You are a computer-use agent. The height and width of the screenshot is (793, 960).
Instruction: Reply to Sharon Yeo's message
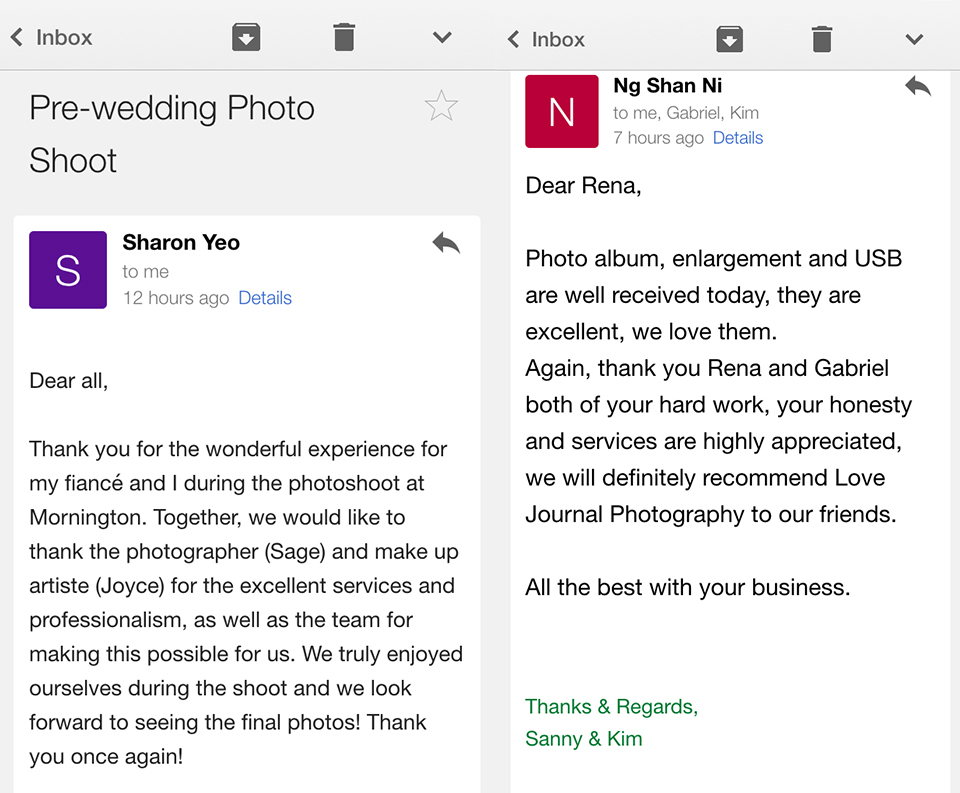pos(446,243)
